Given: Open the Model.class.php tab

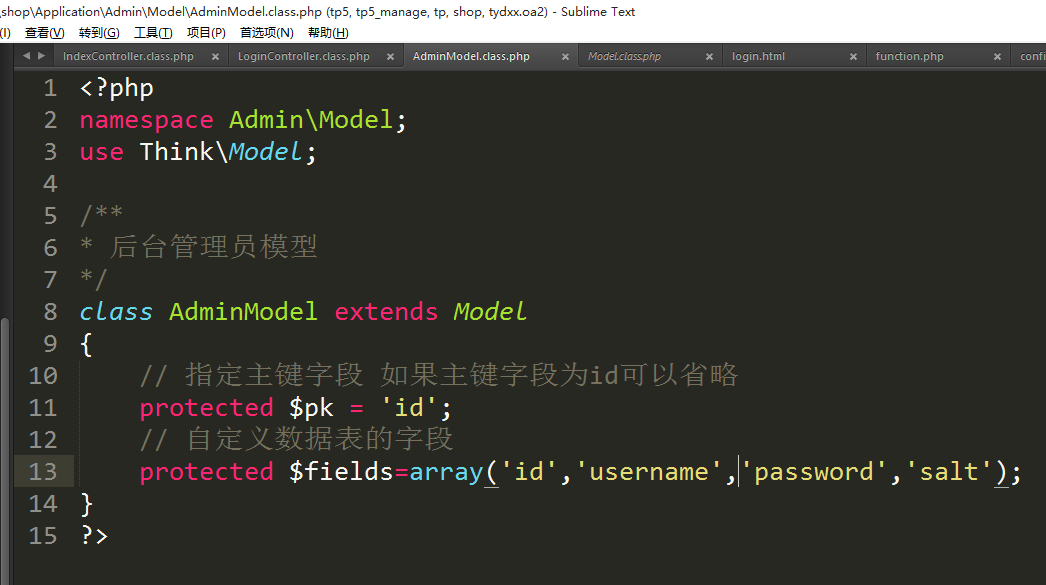Looking at the screenshot, I should pyautogui.click(x=624, y=57).
